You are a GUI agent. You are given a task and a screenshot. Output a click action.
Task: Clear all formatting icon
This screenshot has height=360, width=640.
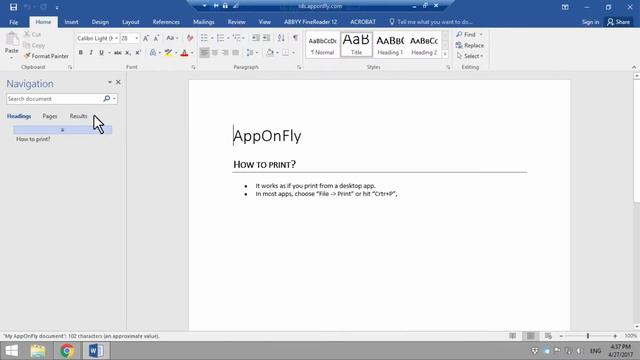[190, 38]
